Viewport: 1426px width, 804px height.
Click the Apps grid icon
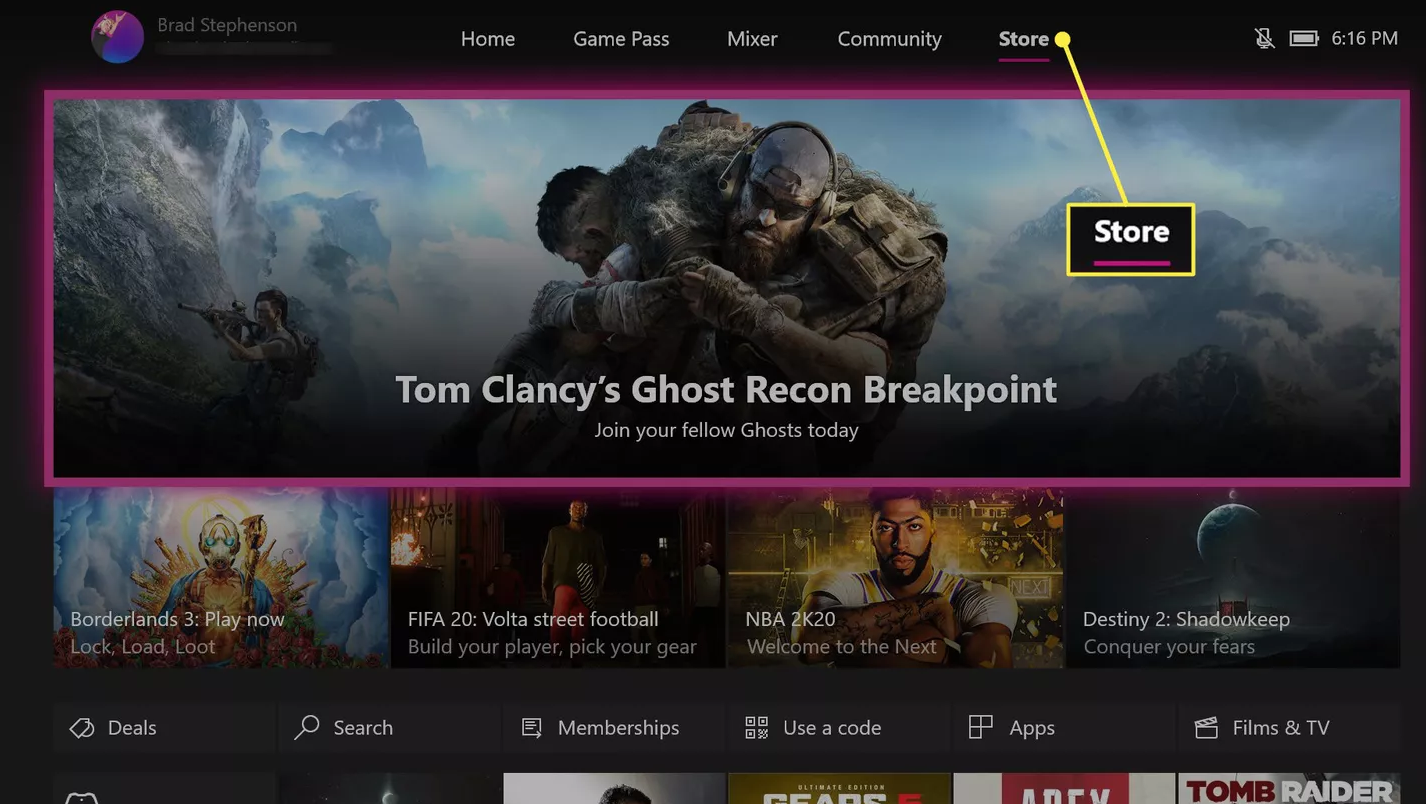coord(981,727)
